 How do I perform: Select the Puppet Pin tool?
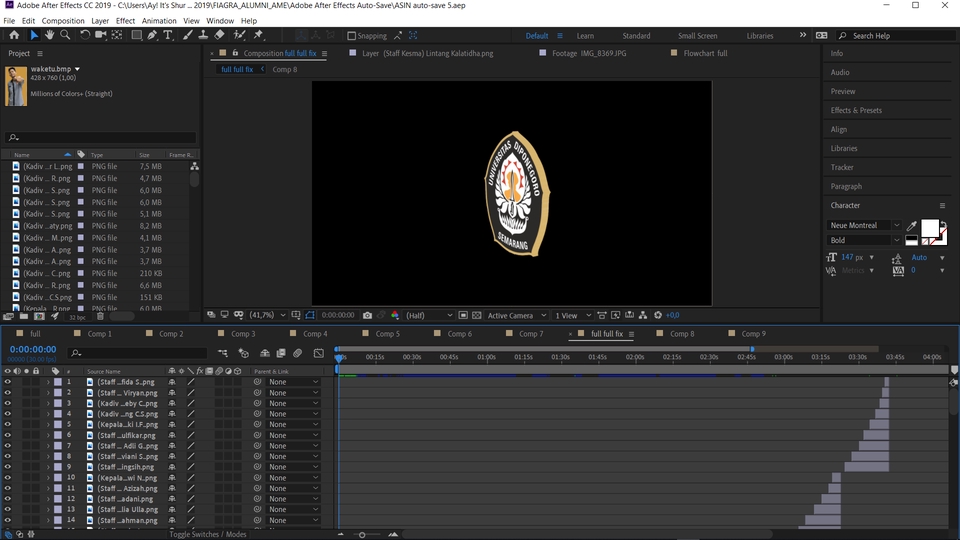click(x=258, y=36)
